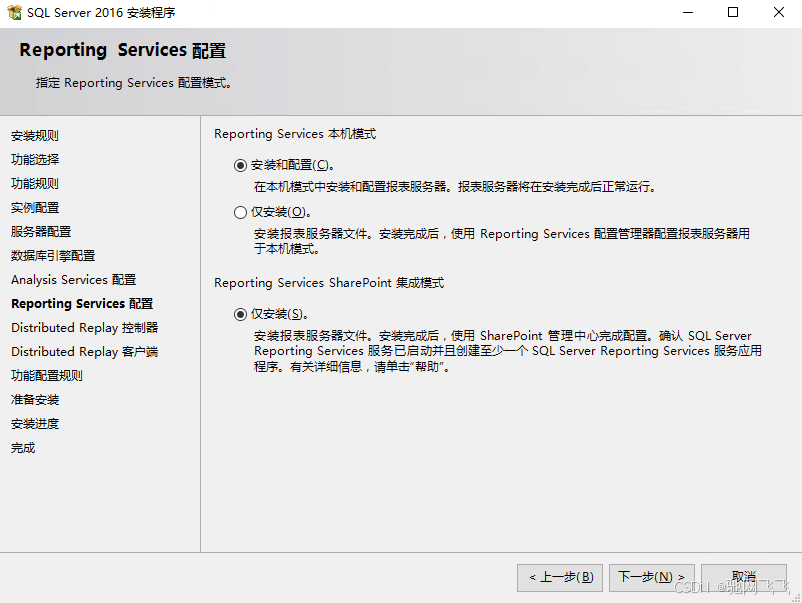
Task: Select 完成 sidebar entry
Action: (x=23, y=448)
